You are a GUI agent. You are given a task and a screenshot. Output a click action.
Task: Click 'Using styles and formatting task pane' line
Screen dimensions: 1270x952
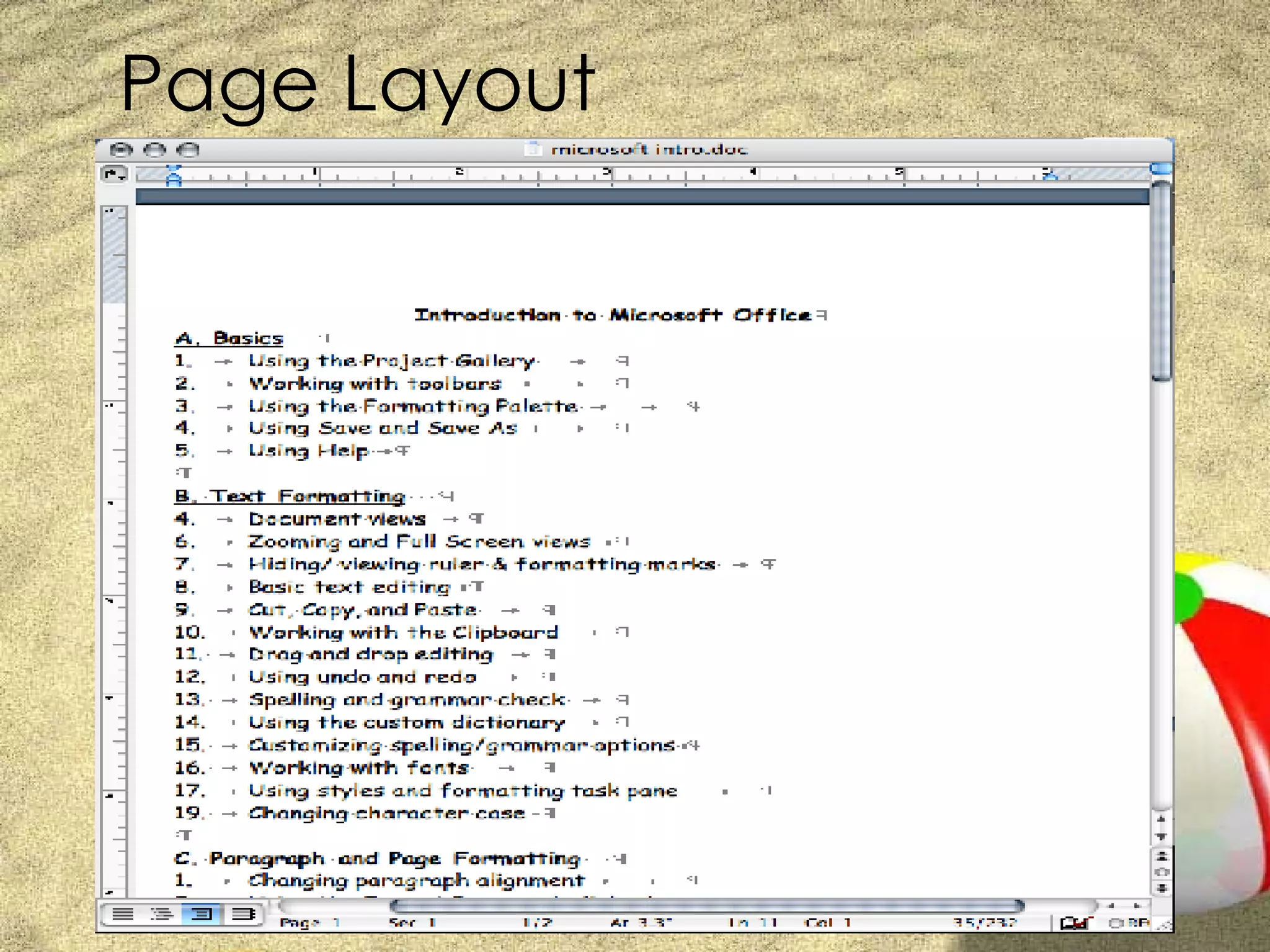pos(463,791)
